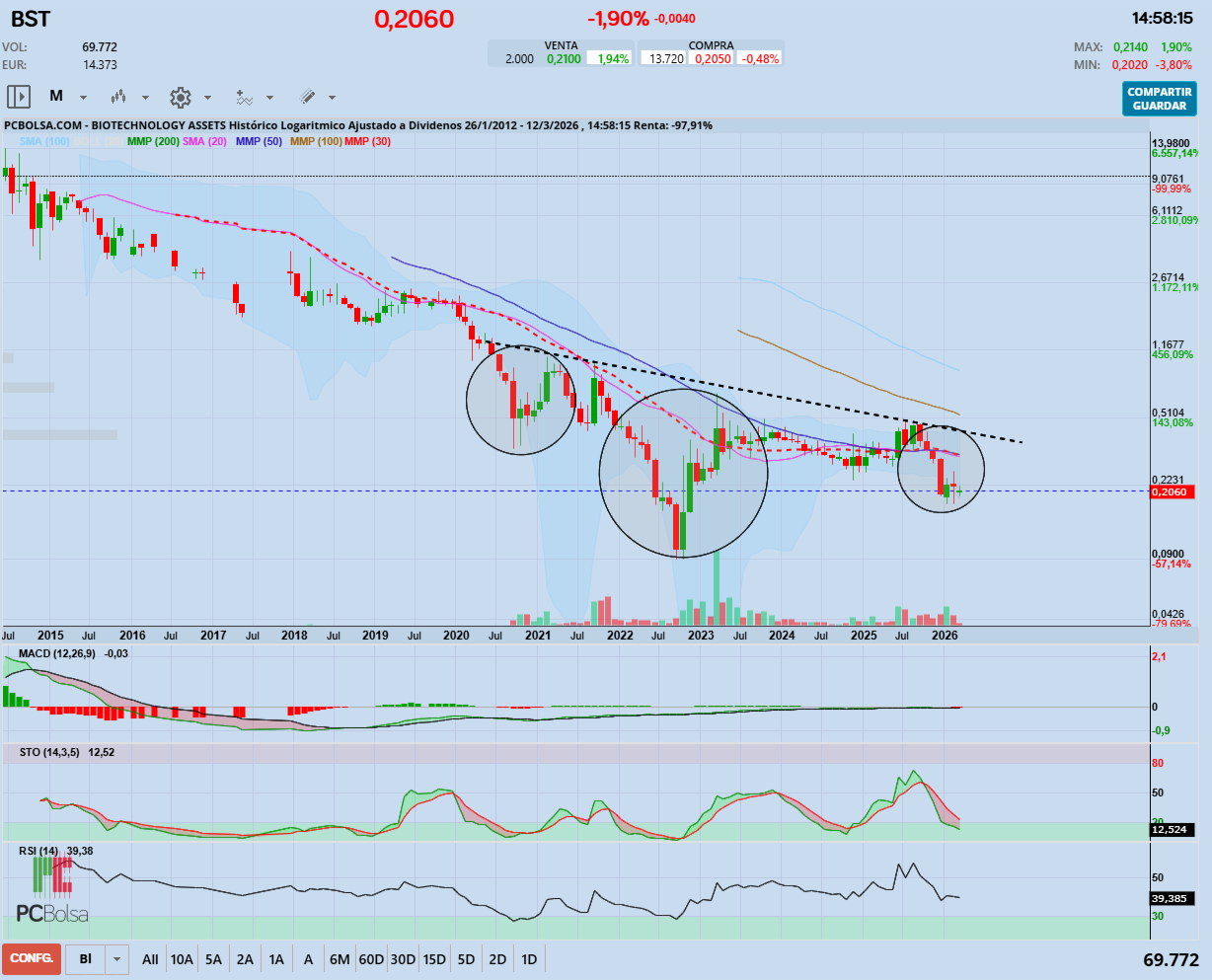Select the 10A time range
Screen dimensions: 1212x980
click(x=182, y=959)
